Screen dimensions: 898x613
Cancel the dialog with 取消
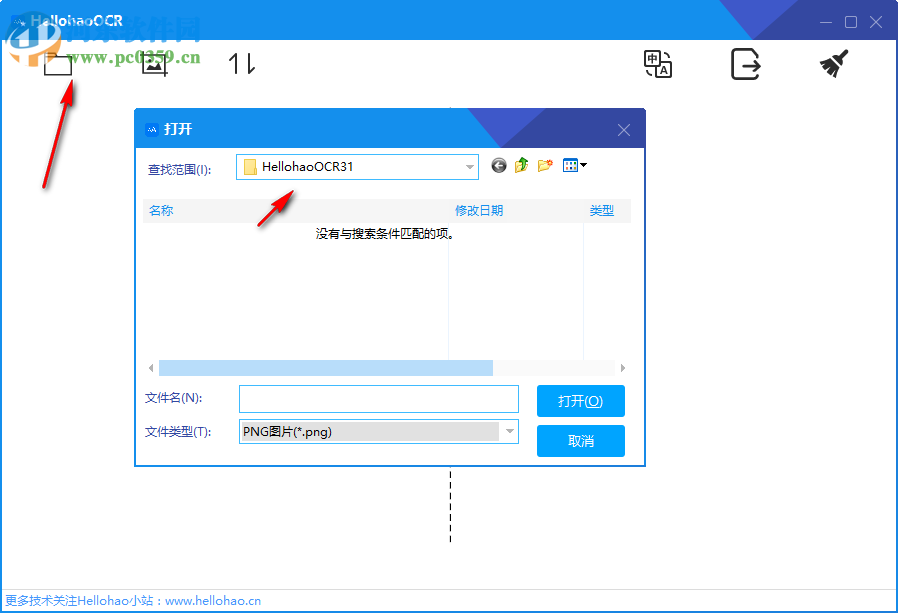click(x=580, y=440)
